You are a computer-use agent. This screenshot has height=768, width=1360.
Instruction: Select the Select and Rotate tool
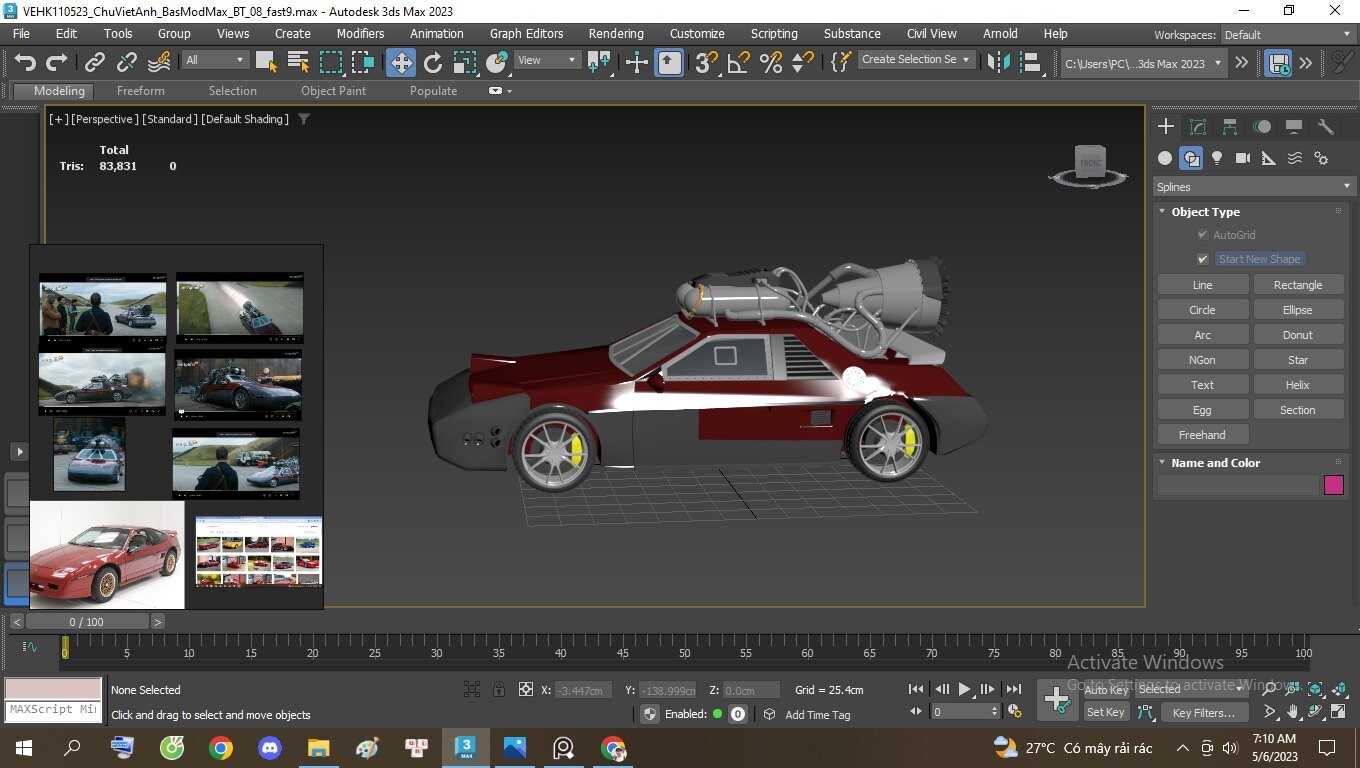[432, 63]
